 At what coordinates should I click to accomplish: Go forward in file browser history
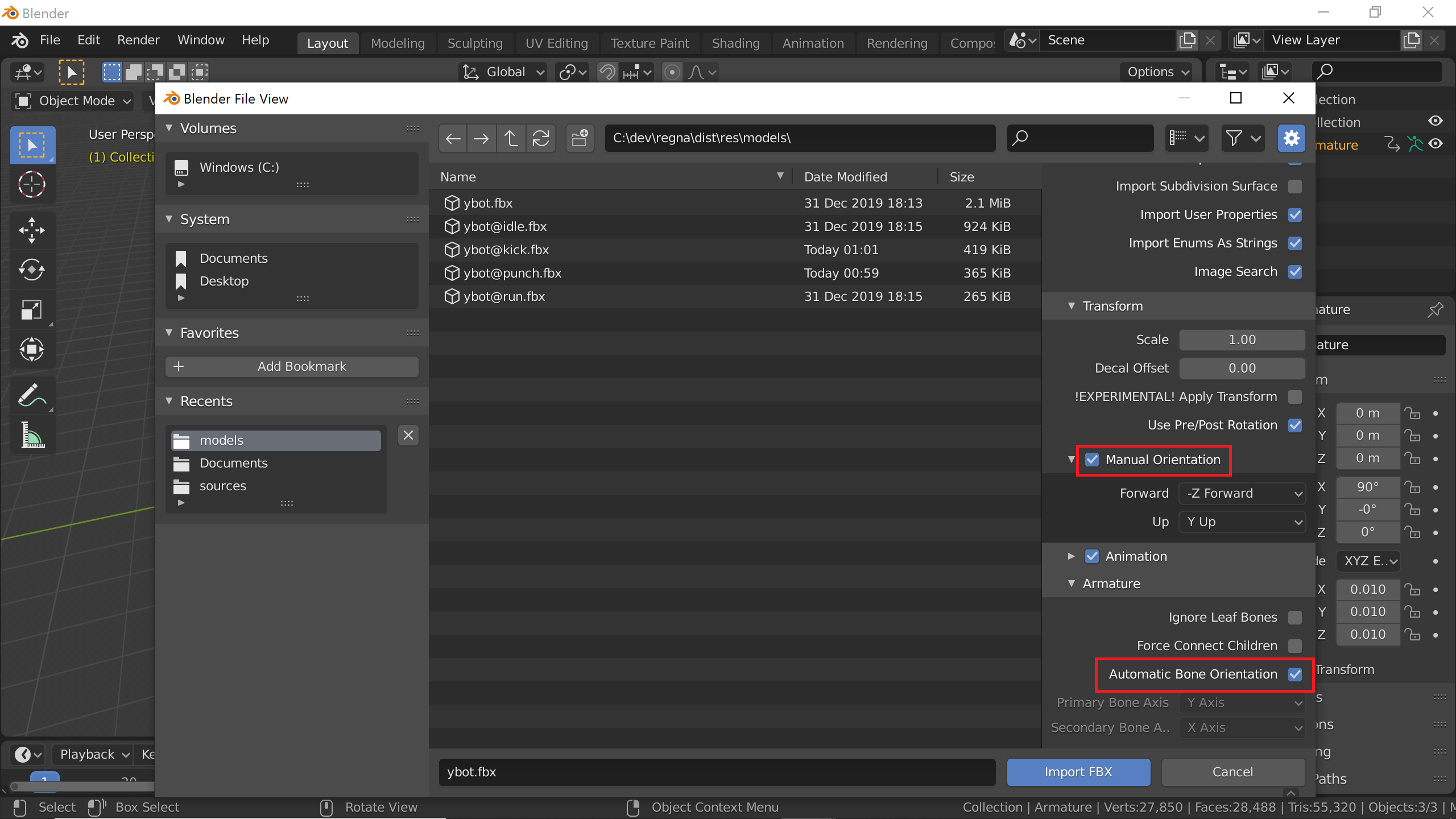tap(481, 138)
